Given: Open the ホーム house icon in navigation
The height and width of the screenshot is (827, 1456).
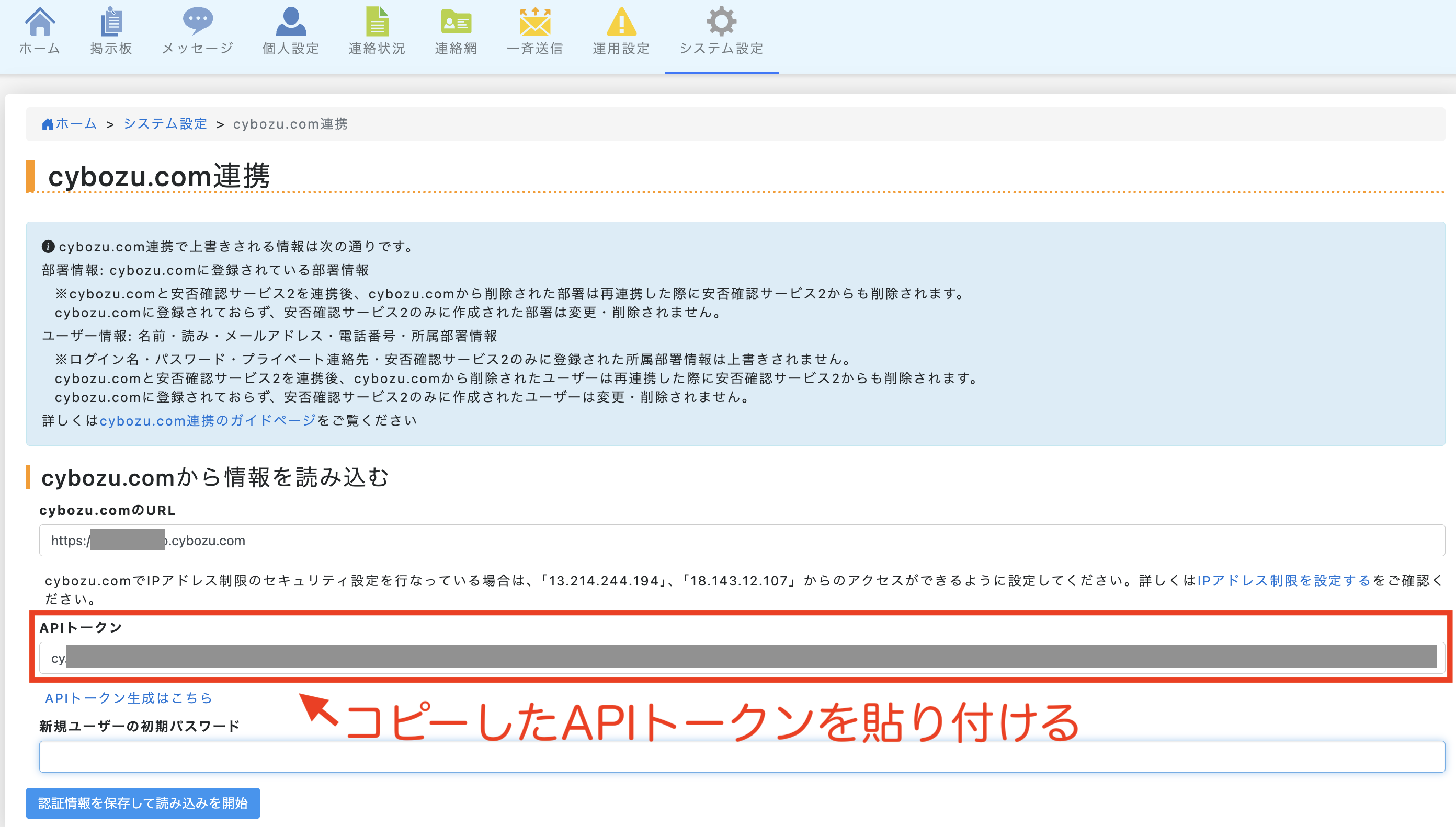Looking at the screenshot, I should click(x=40, y=21).
